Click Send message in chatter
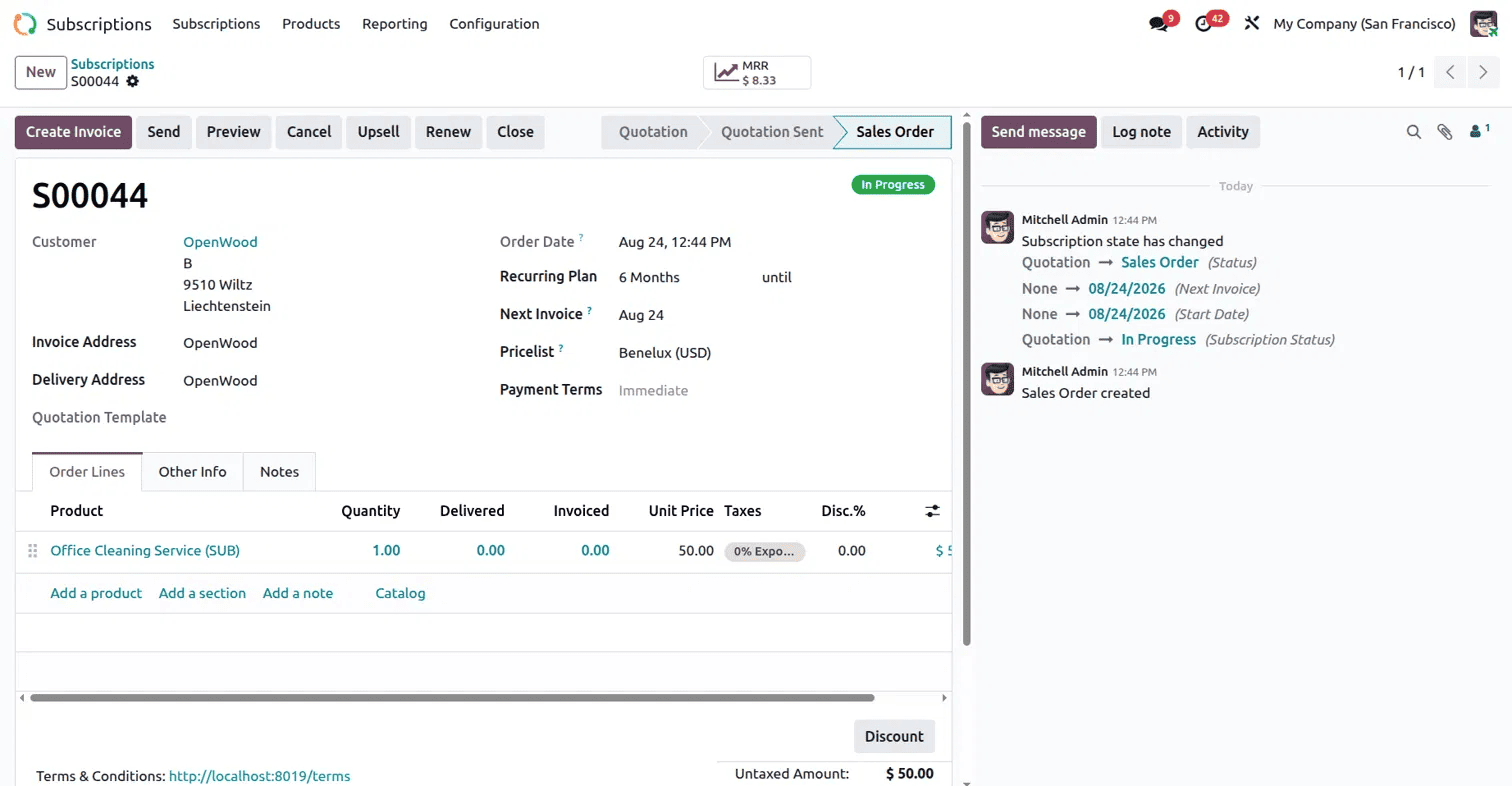Screen dimensions: 1512x786 point(1038,132)
